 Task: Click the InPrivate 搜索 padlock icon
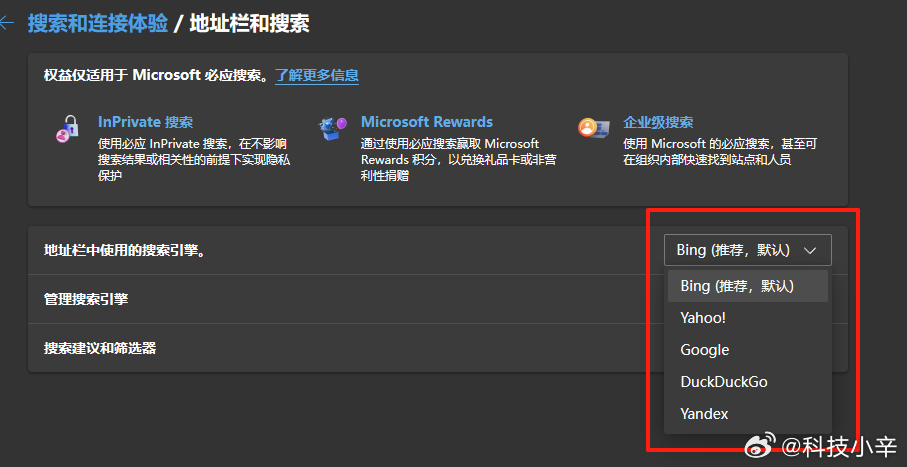point(67,128)
